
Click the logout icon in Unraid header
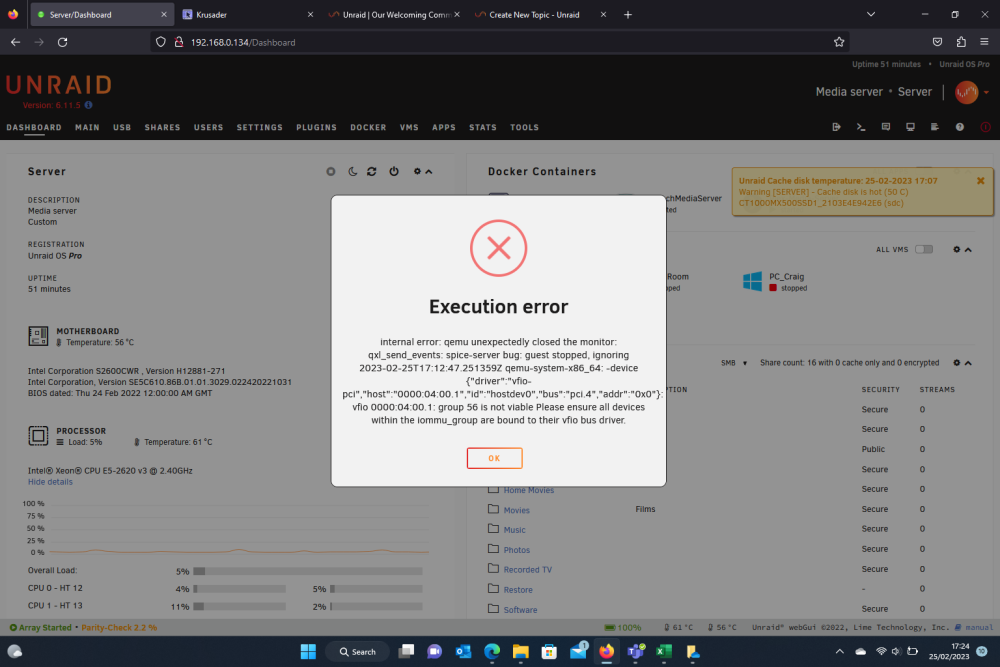tap(836, 127)
